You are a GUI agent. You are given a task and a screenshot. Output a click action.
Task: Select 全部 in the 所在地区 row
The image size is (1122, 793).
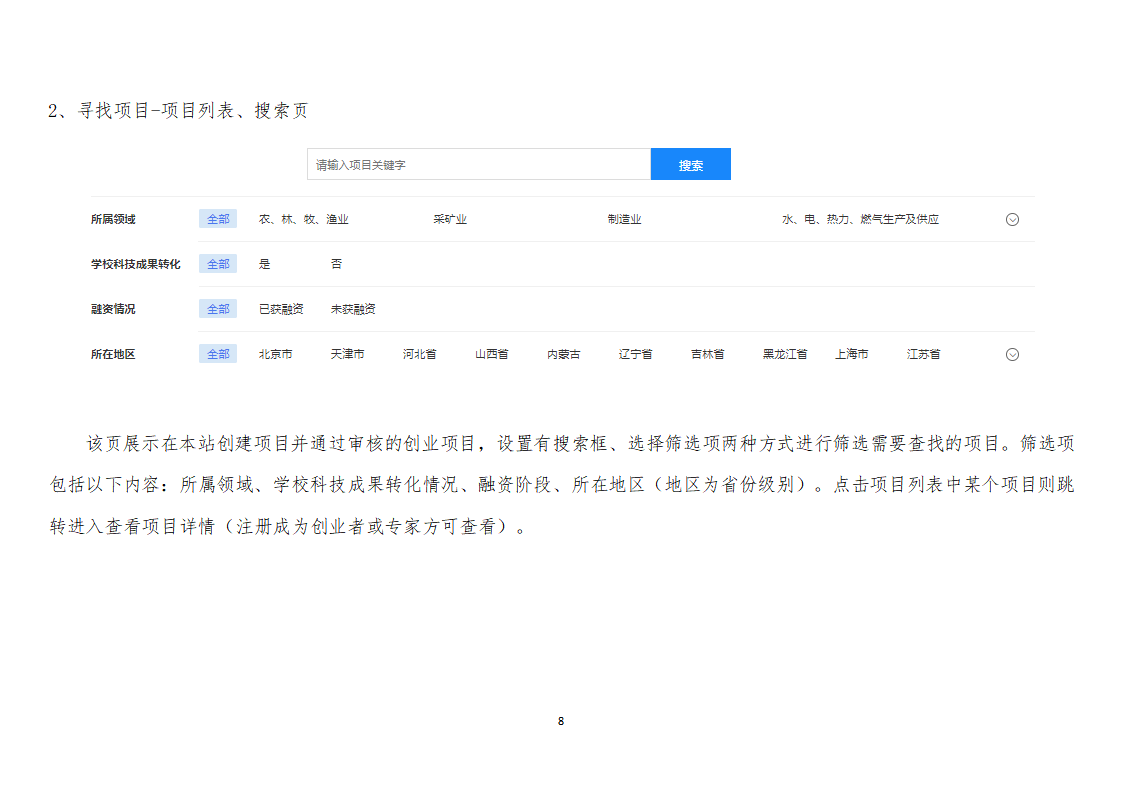(218, 354)
